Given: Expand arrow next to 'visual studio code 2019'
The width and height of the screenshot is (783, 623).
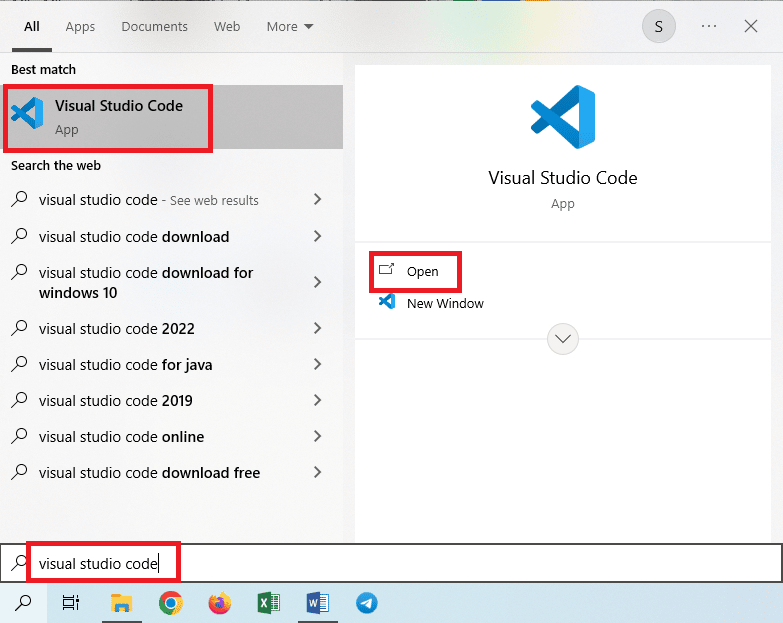Looking at the screenshot, I should 317,400.
